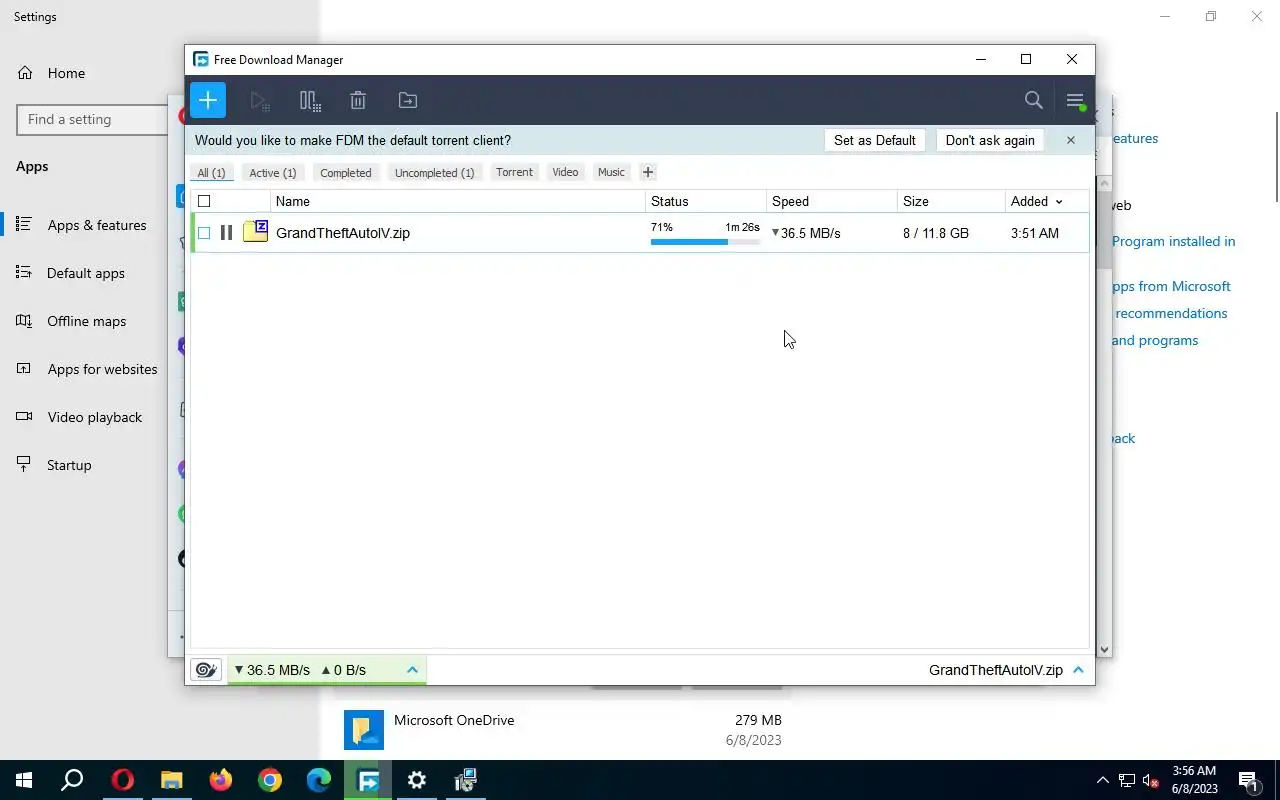The height and width of the screenshot is (800, 1280).
Task: Open the FDM hamburger main menu
Action: 1075,100
